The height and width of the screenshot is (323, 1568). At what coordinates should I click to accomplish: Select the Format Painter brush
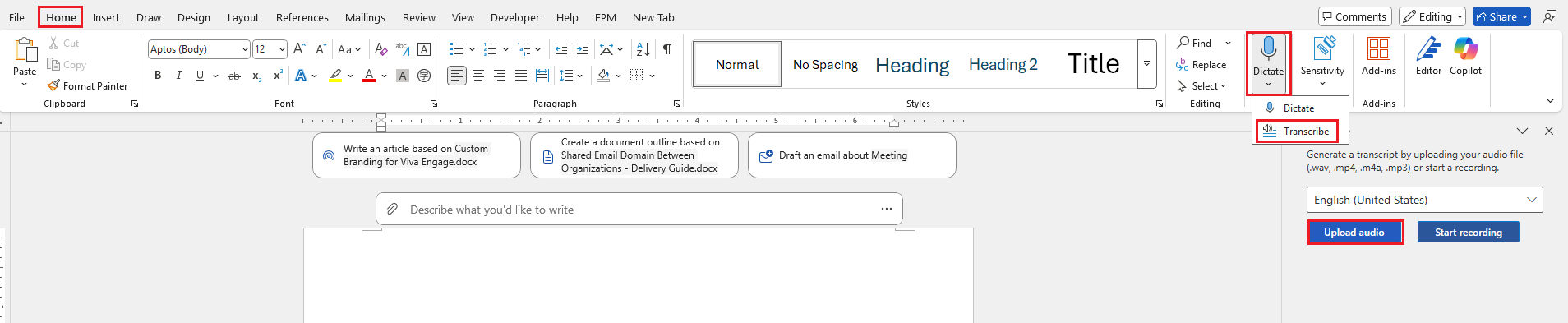[x=54, y=85]
